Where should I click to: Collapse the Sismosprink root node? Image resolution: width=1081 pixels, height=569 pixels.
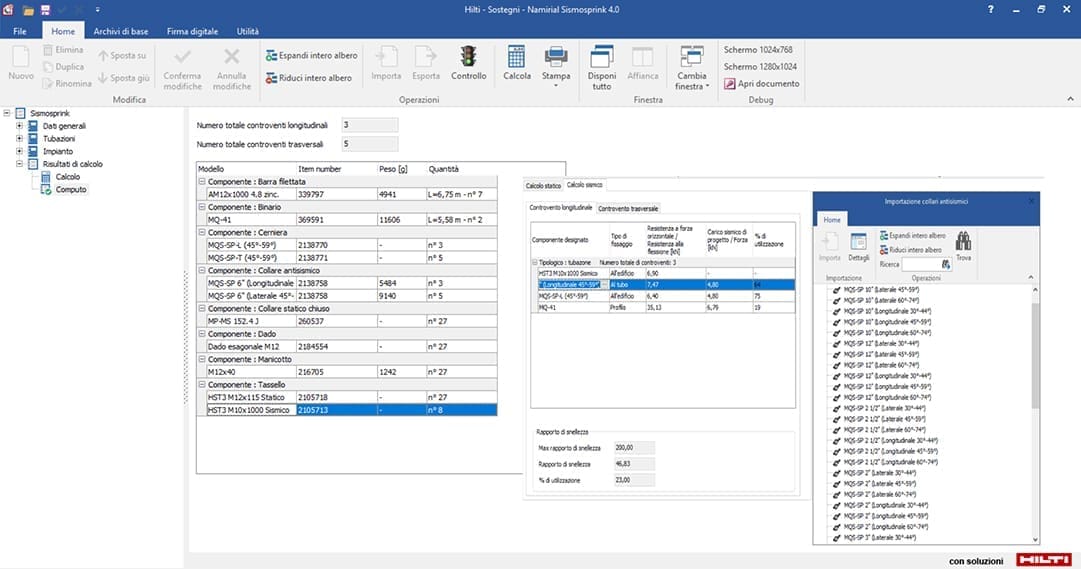pyautogui.click(x=7, y=113)
